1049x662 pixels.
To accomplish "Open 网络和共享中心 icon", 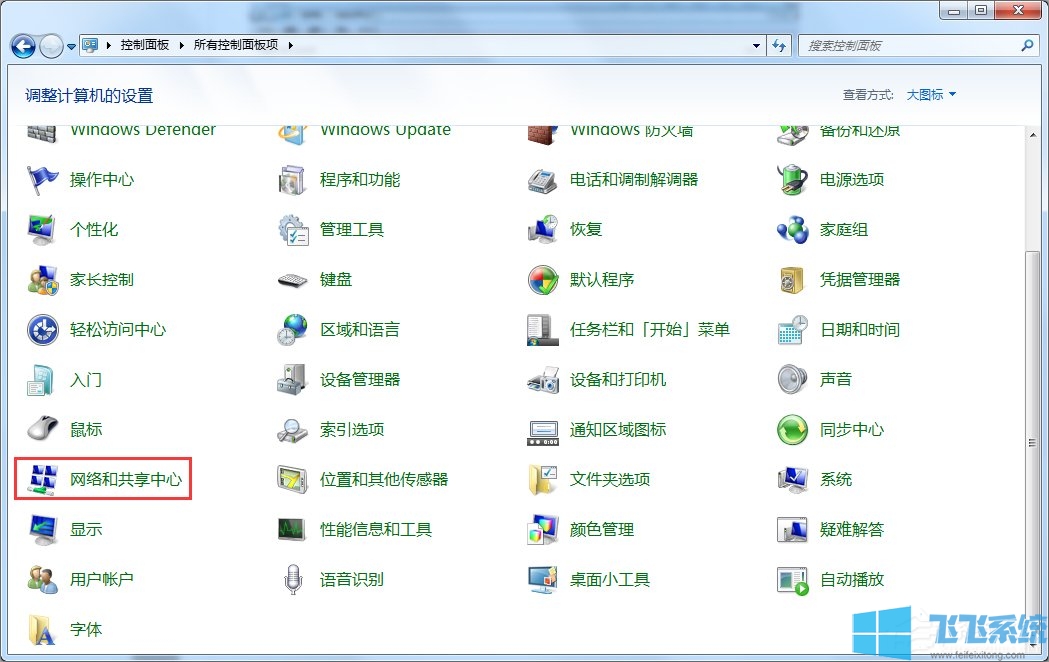I will pyautogui.click(x=42, y=480).
